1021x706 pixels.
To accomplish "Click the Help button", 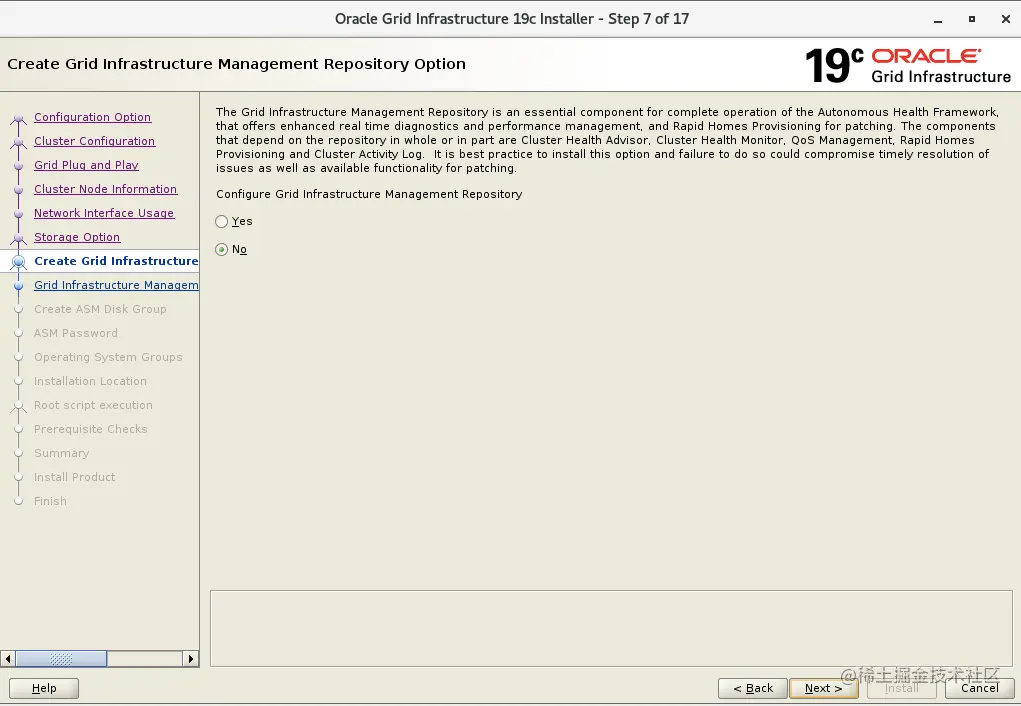I will click(x=44, y=688).
